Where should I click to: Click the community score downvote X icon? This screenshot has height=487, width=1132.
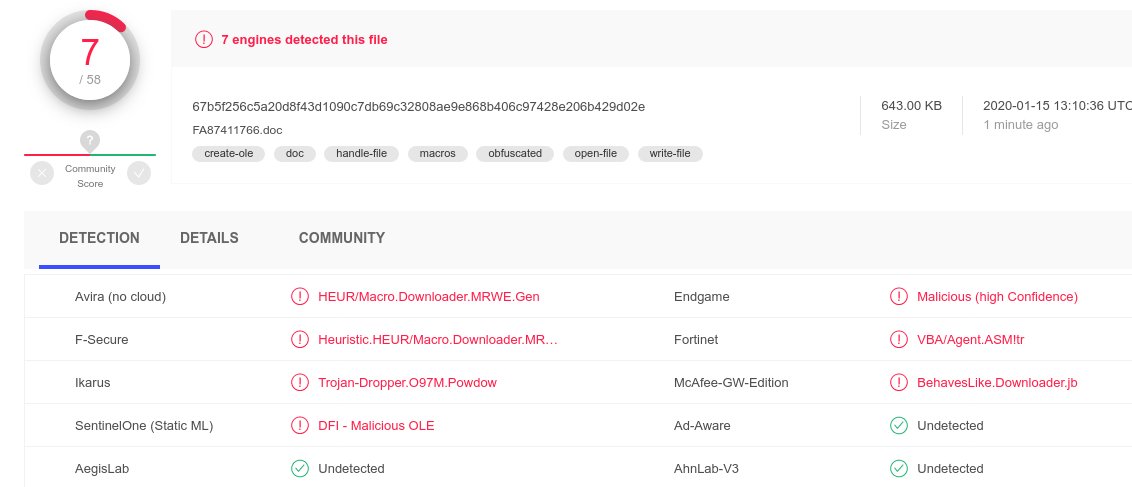[42, 173]
